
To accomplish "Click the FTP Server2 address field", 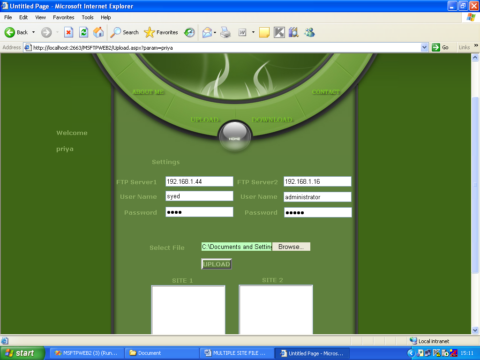I will (317, 182).
